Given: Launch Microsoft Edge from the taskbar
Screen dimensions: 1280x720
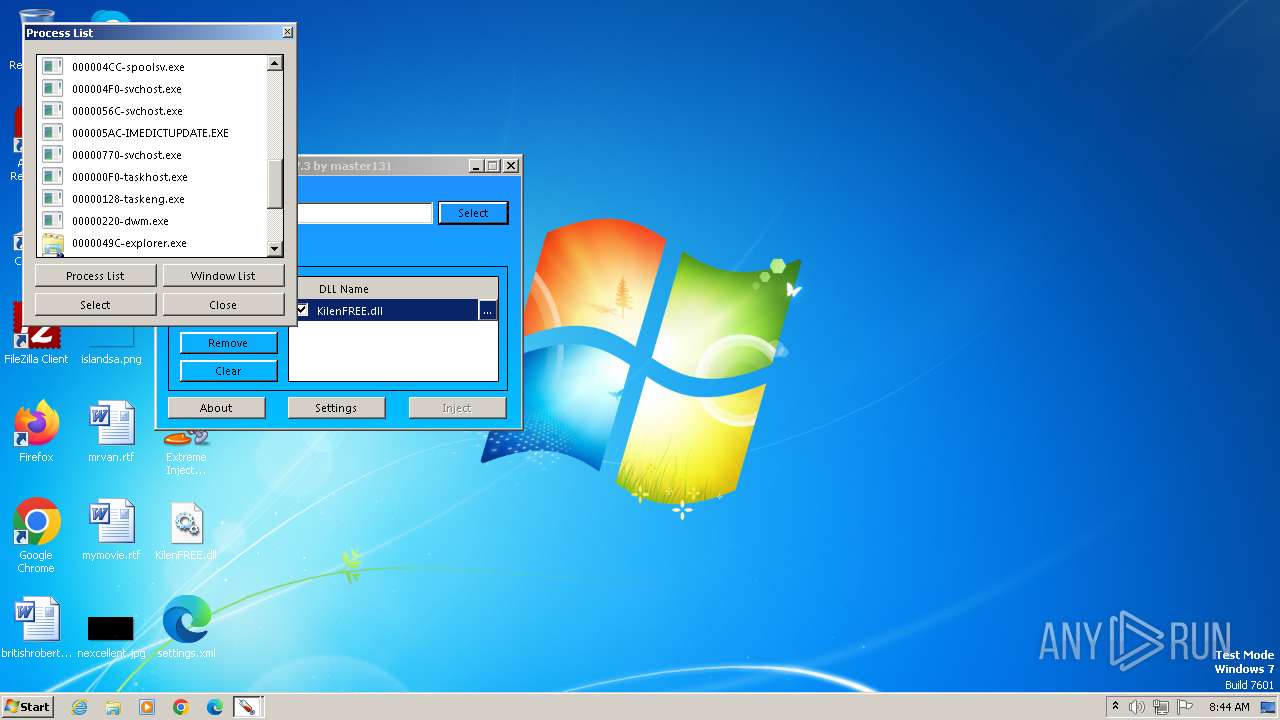Looking at the screenshot, I should pos(215,707).
